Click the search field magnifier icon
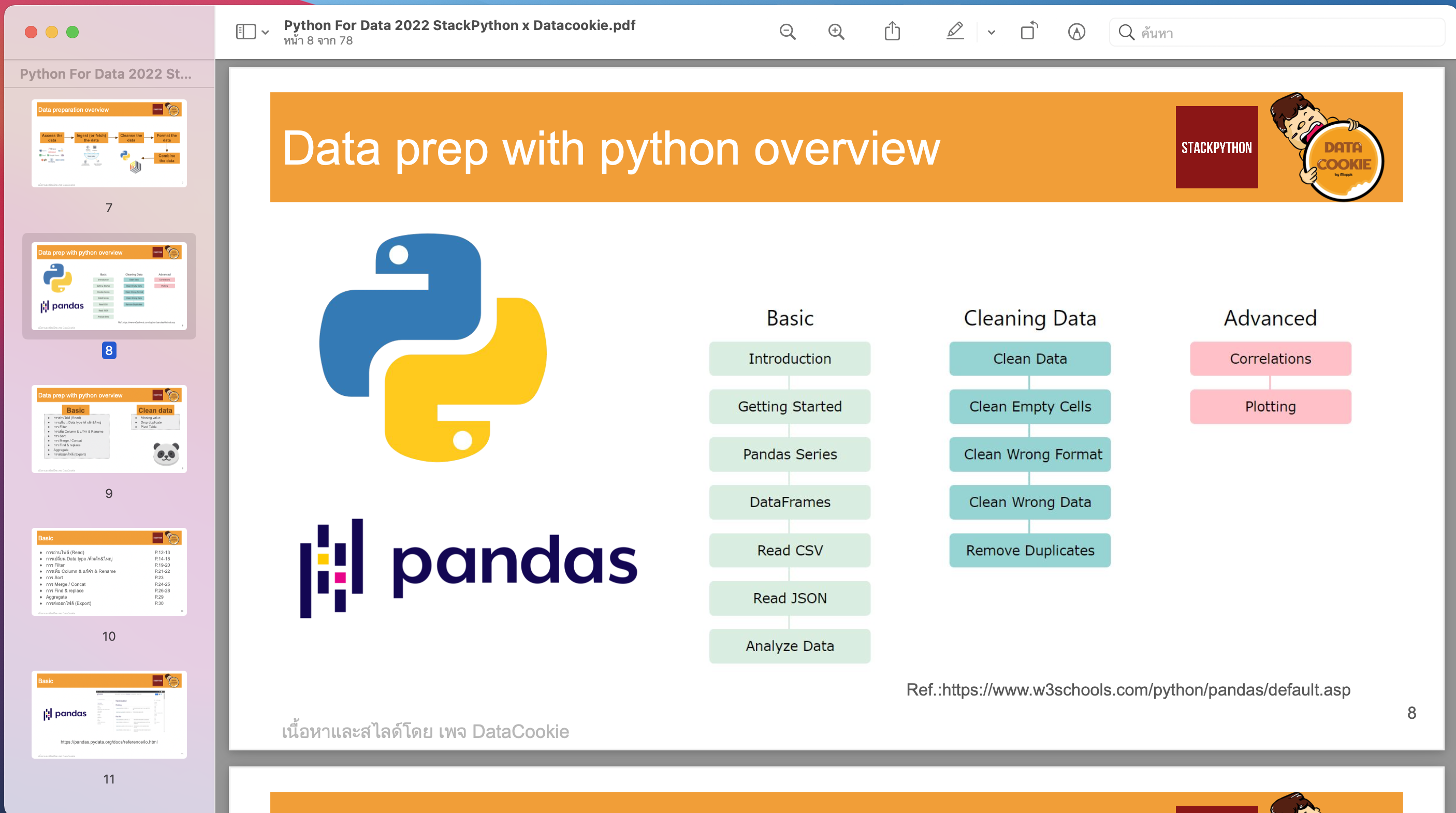The width and height of the screenshot is (1456, 813). pos(1126,32)
